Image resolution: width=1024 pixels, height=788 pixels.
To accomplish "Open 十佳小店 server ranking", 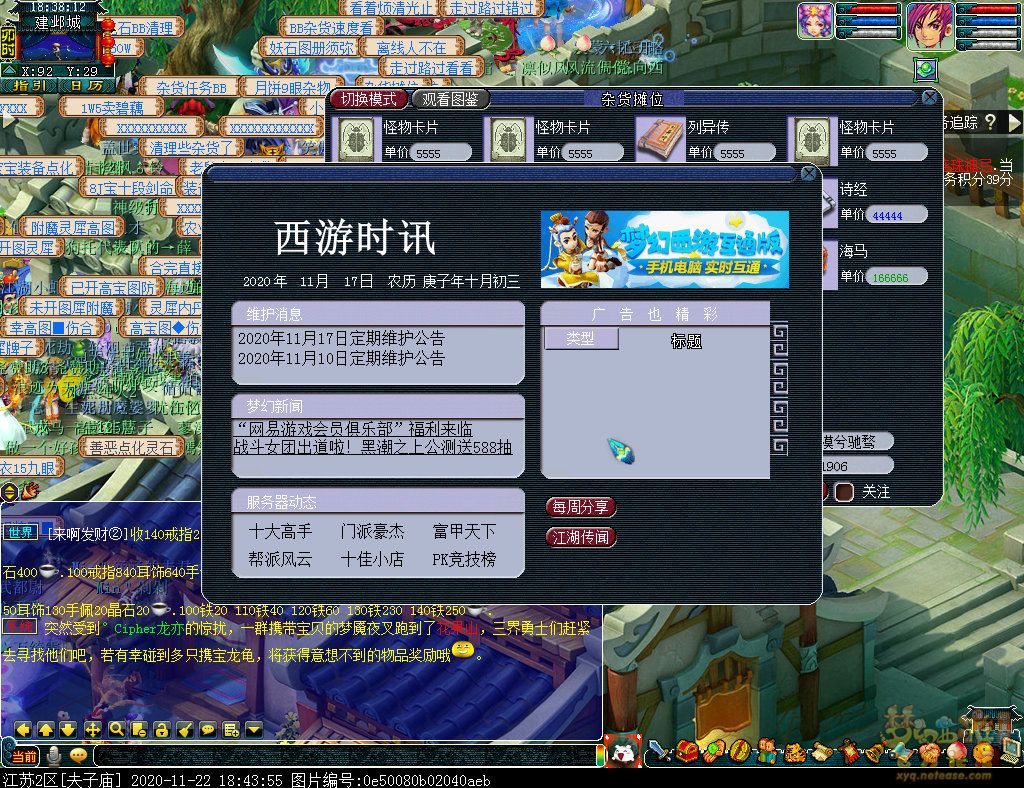I will coord(372,559).
